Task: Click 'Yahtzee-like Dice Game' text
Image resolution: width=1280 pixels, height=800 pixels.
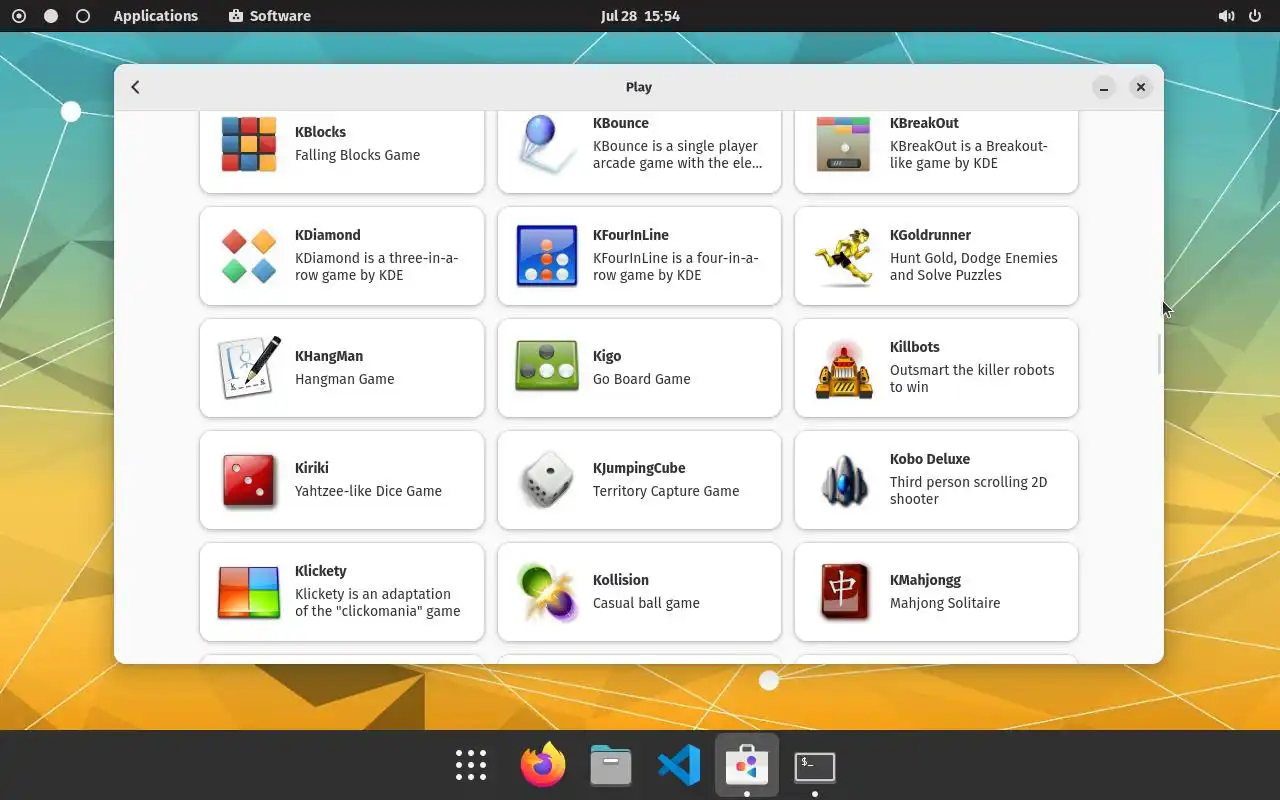Action: [368, 491]
